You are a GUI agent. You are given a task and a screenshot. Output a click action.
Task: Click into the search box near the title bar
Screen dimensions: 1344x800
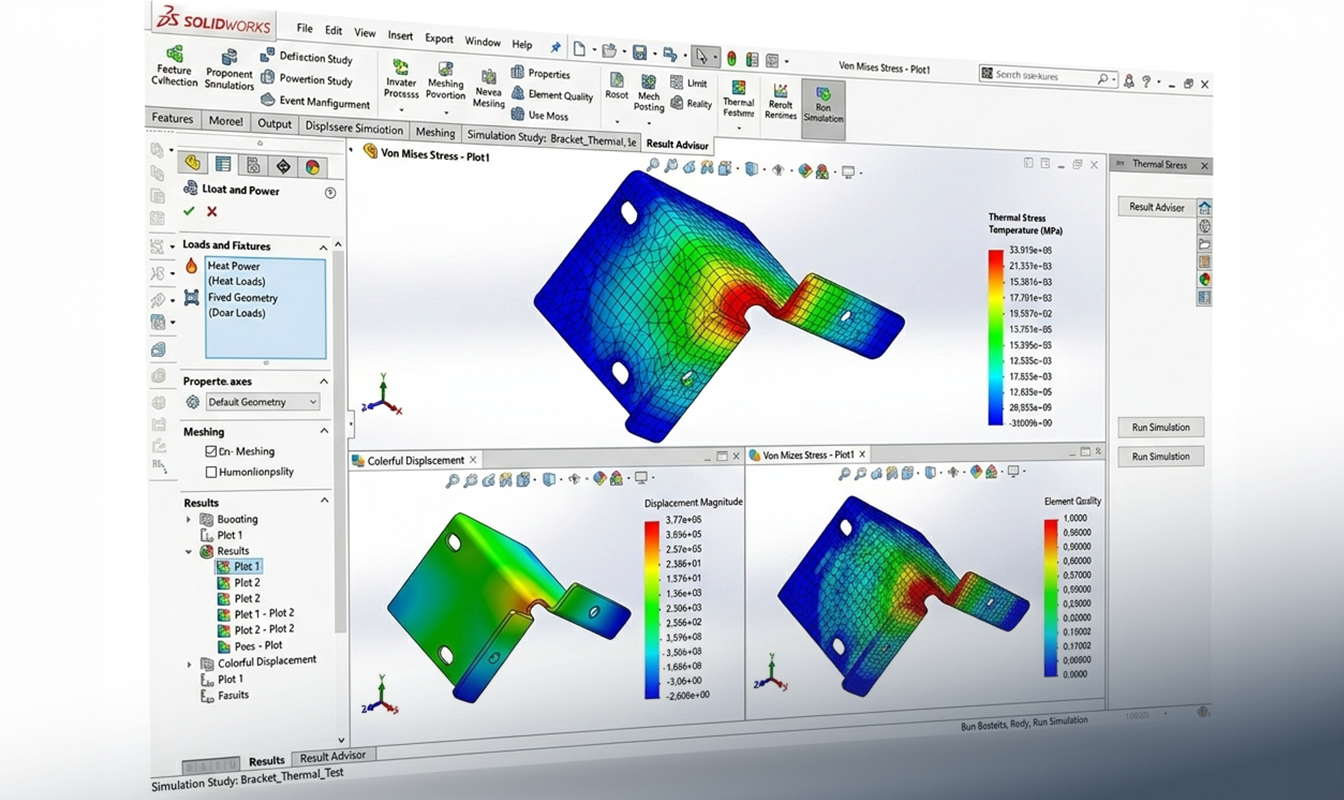tap(1049, 76)
